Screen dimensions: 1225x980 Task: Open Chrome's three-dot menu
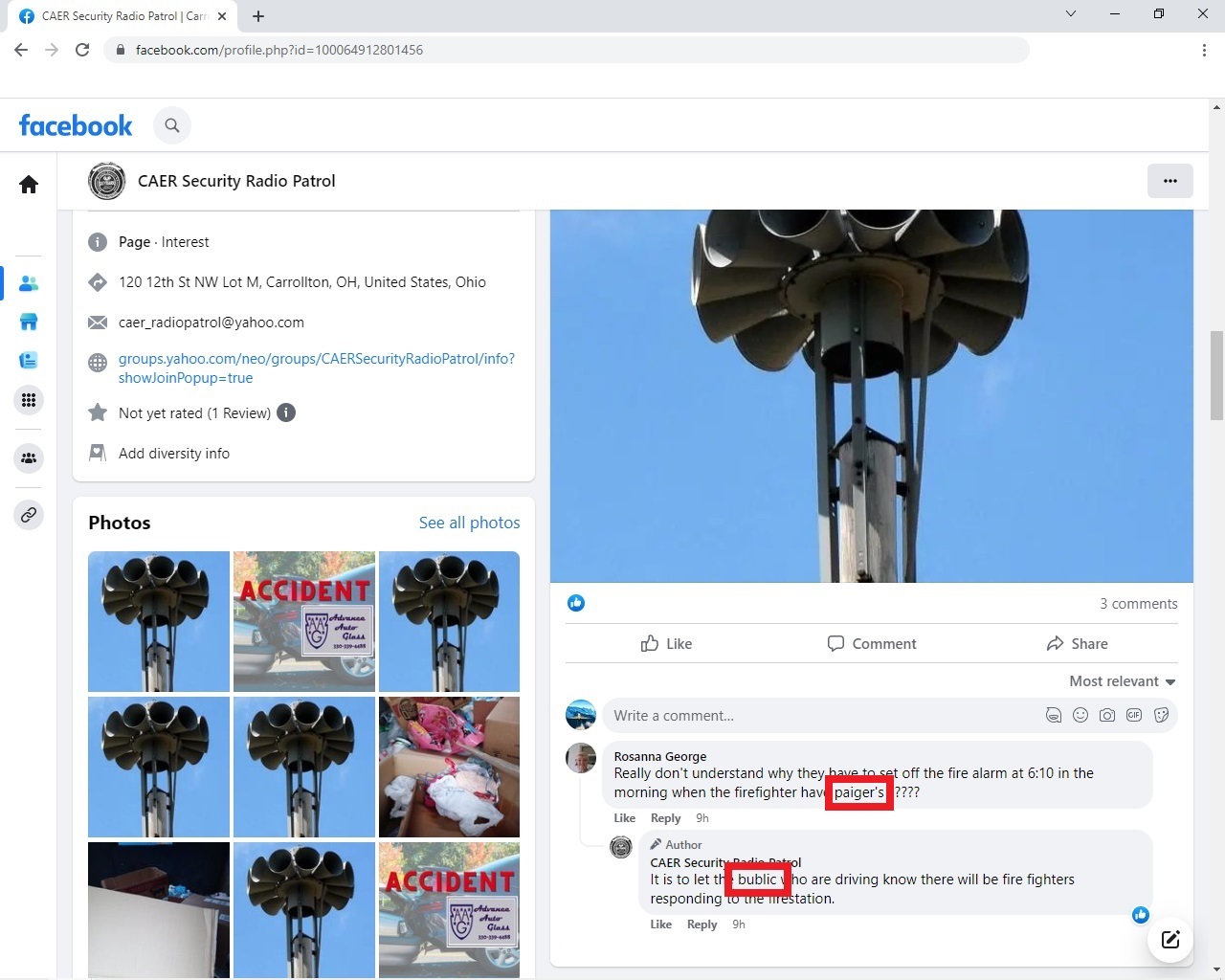tap(1204, 50)
